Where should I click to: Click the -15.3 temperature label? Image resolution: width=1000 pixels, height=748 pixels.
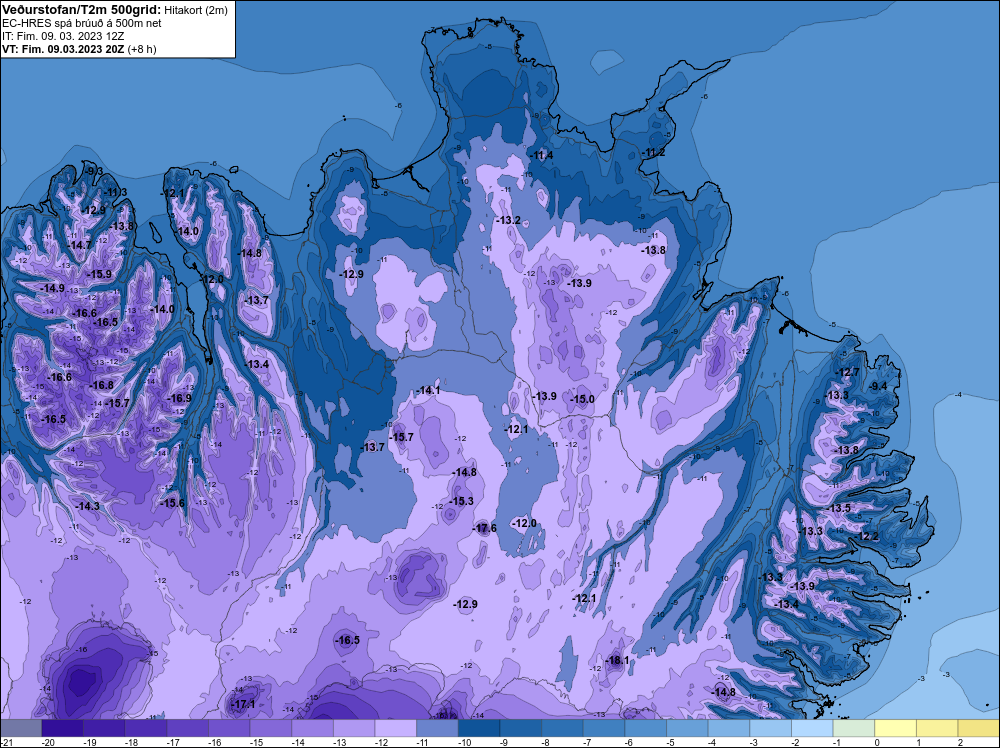point(461,501)
